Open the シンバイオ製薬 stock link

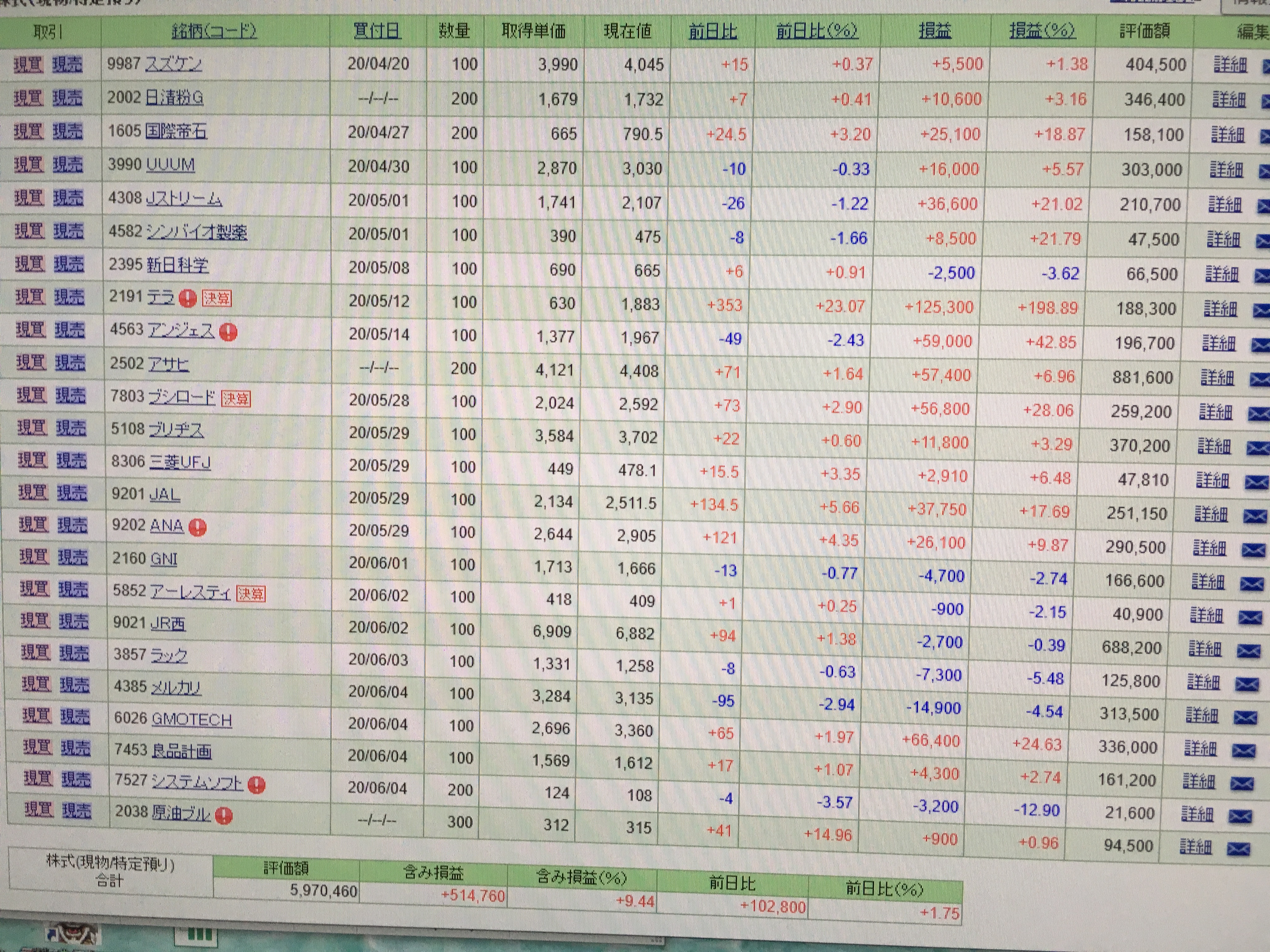pos(197,232)
